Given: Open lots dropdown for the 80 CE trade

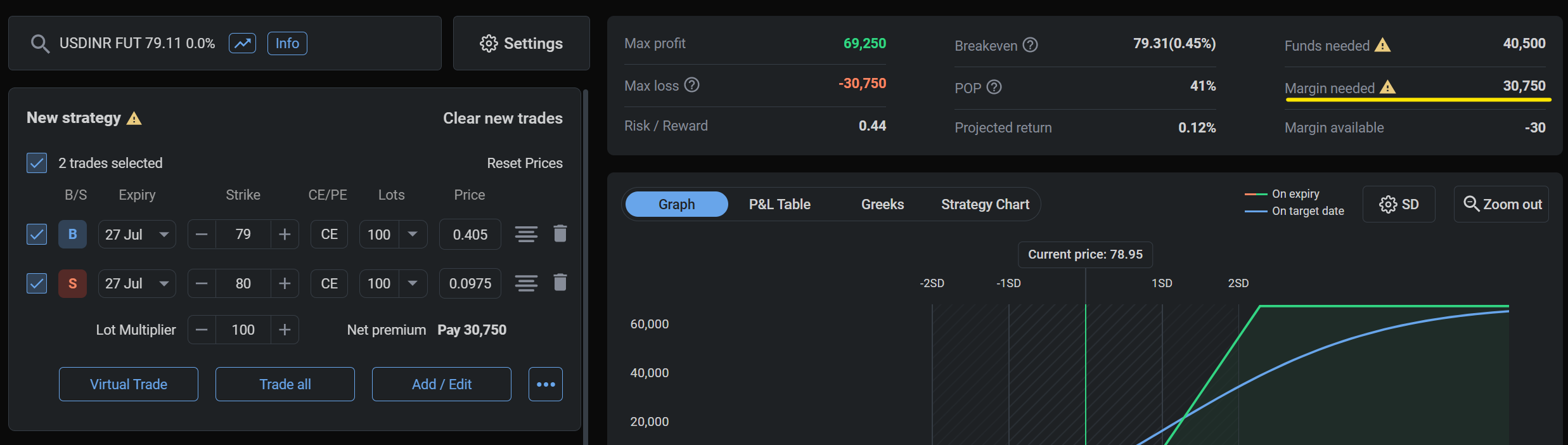Looking at the screenshot, I should [413, 283].
